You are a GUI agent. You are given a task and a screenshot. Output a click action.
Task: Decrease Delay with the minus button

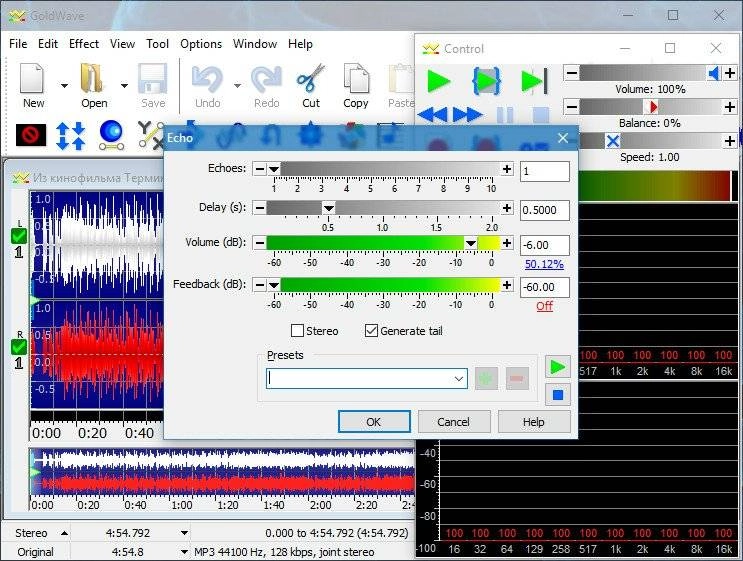pyautogui.click(x=260, y=208)
